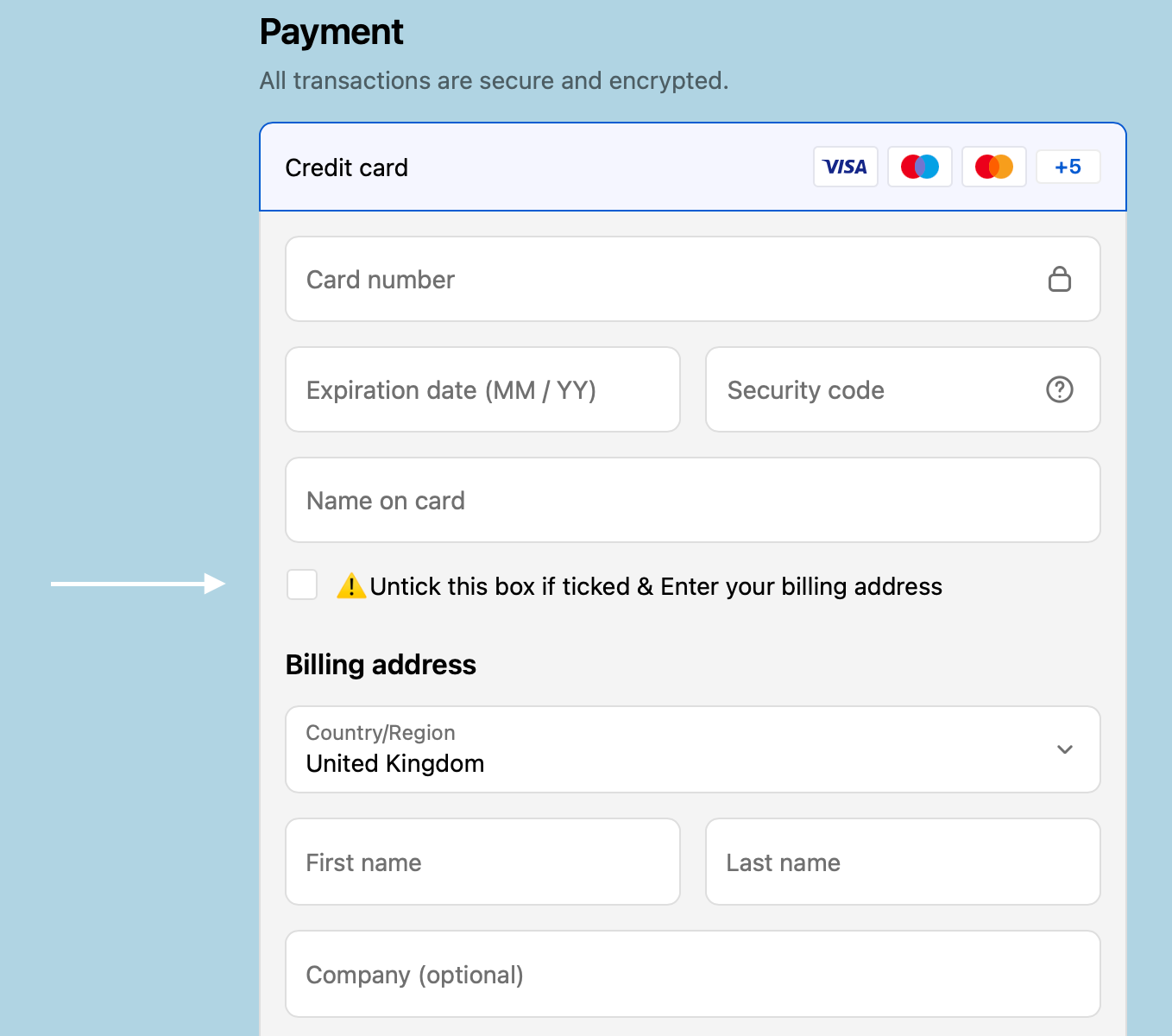The image size is (1172, 1036).
Task: Click the yellow warning triangle icon
Action: [x=351, y=586]
